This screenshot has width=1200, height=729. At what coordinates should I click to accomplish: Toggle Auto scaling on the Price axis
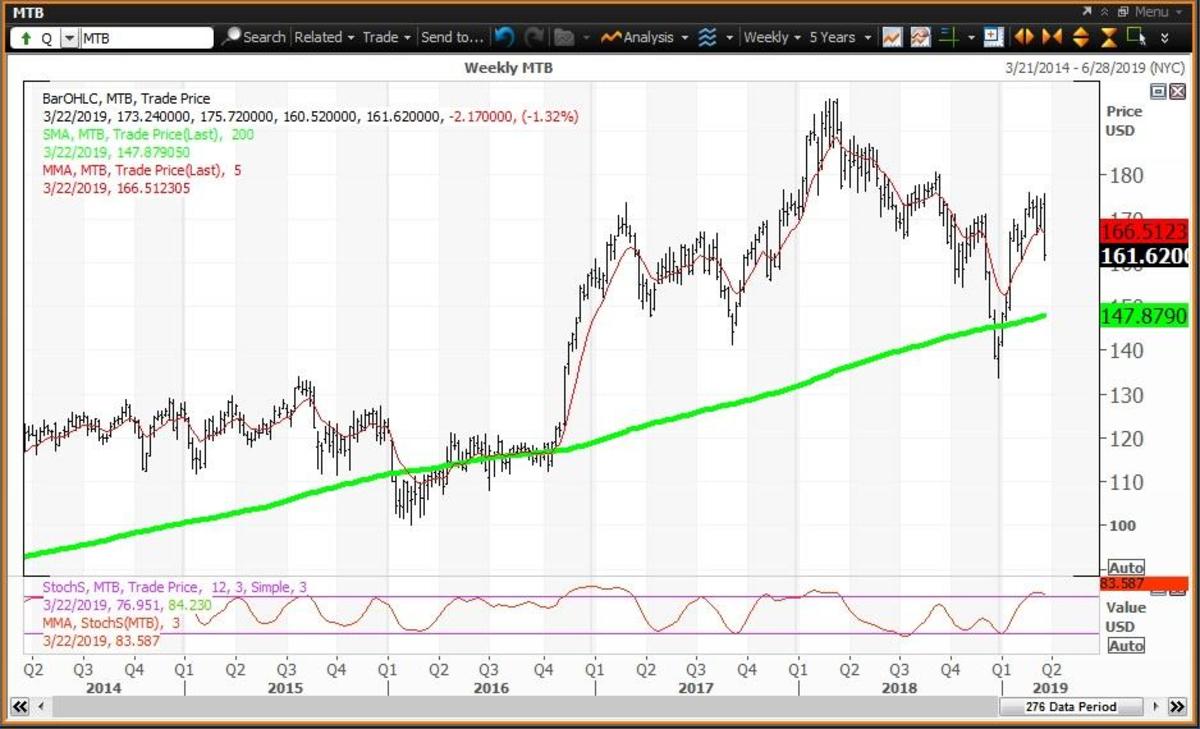1126,568
